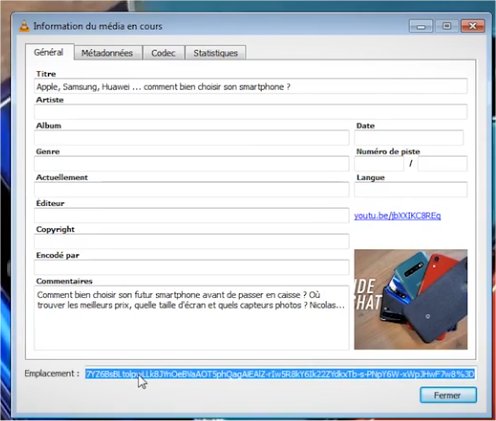The image size is (496, 421).
Task: Click the VLC cone icon in title bar
Action: click(24, 26)
